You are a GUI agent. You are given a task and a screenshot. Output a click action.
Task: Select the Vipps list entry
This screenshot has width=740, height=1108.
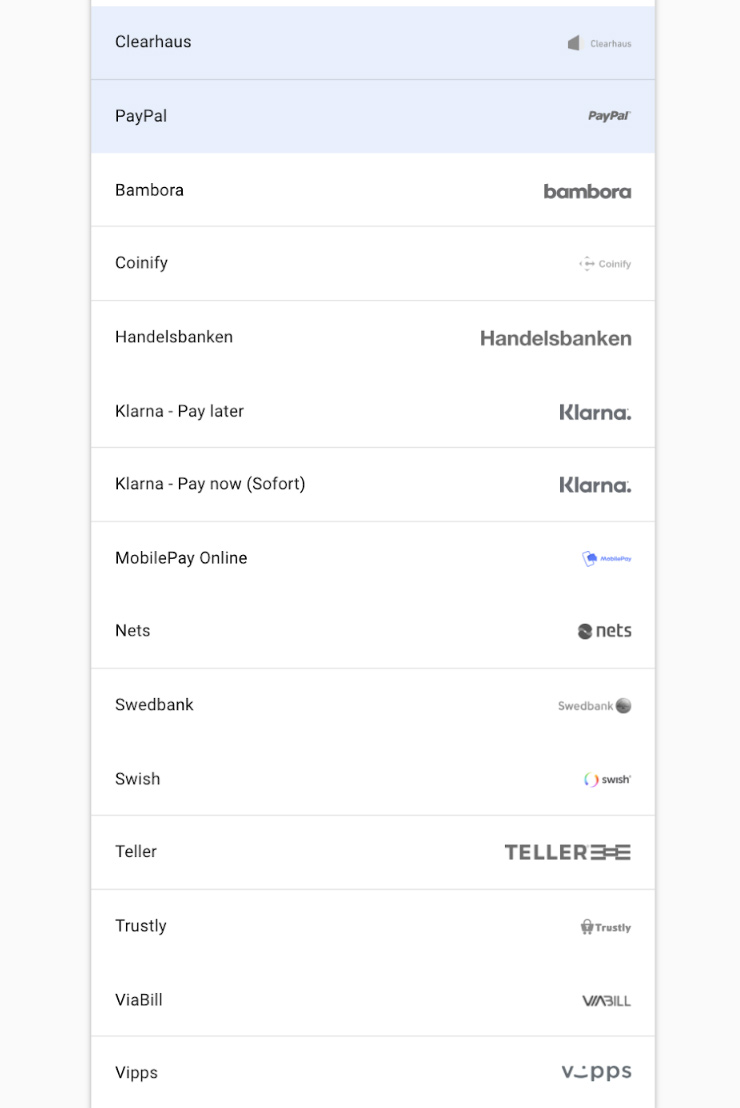(373, 1073)
